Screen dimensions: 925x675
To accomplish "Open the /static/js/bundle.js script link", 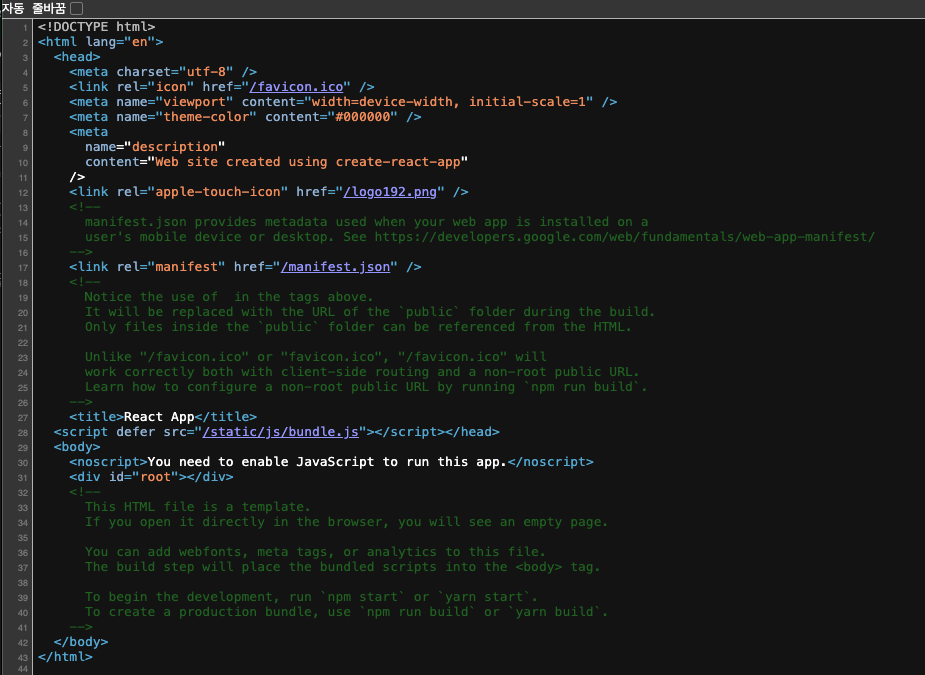I will coord(280,432).
